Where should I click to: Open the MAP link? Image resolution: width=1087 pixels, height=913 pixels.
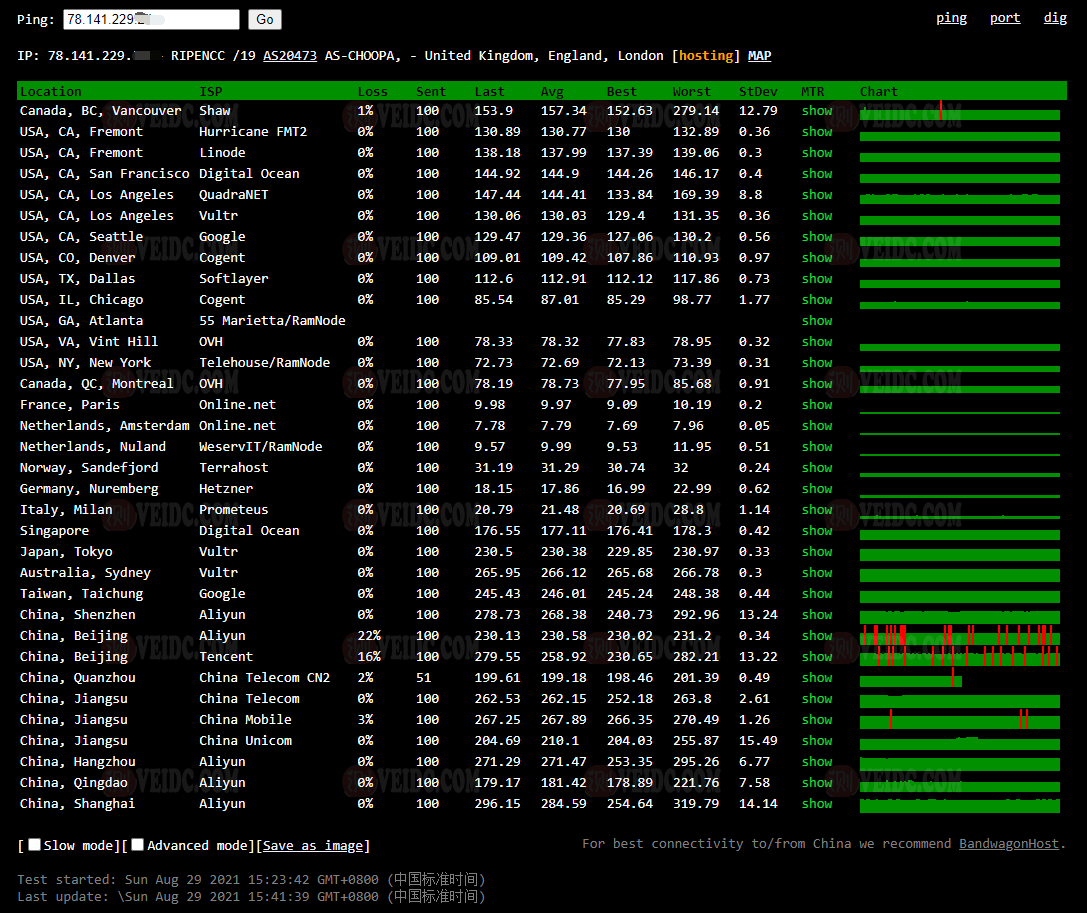[759, 56]
